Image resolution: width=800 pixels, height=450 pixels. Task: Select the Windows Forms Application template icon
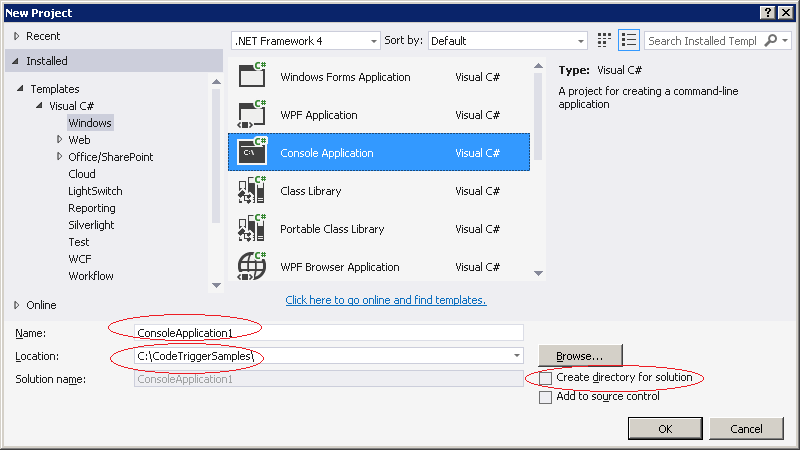pos(252,77)
